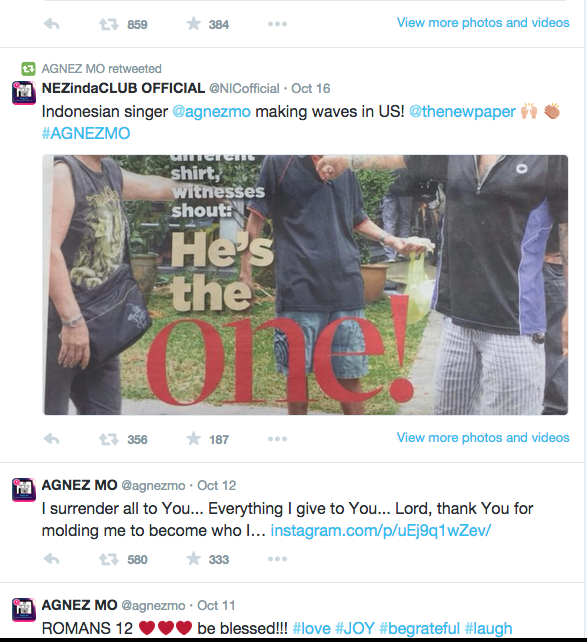Retweet the Oct 12 tweet with 580 retweets
The width and height of the screenshot is (587, 642).
108,559
